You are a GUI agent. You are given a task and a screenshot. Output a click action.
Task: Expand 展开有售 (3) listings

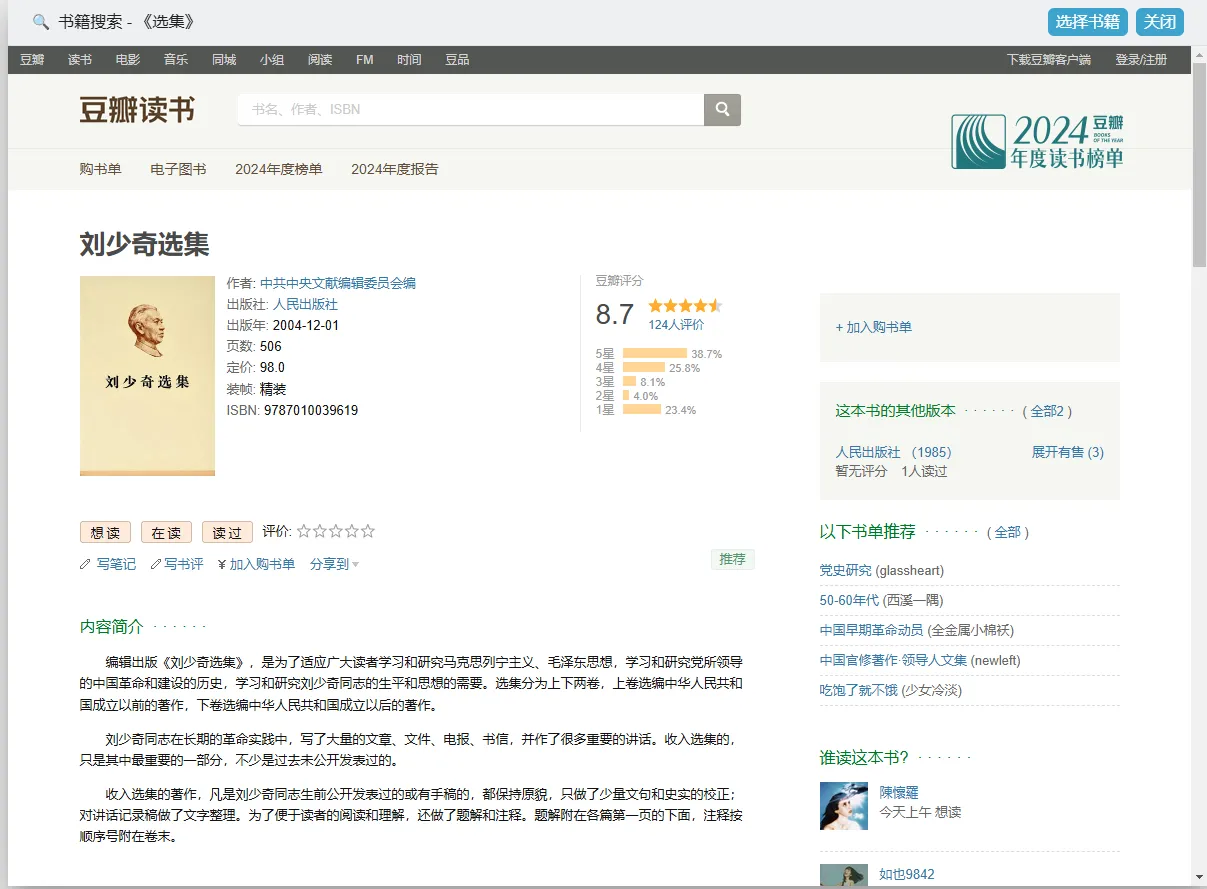click(x=1068, y=452)
